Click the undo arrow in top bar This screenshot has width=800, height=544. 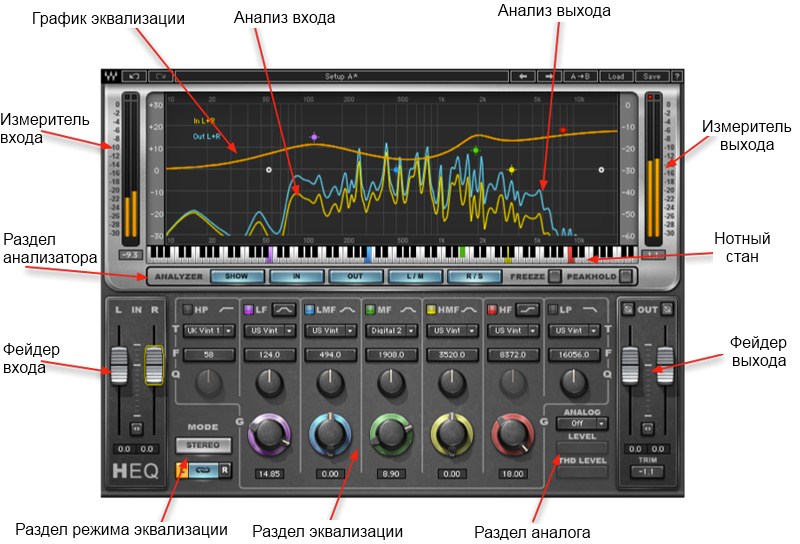[x=134, y=76]
